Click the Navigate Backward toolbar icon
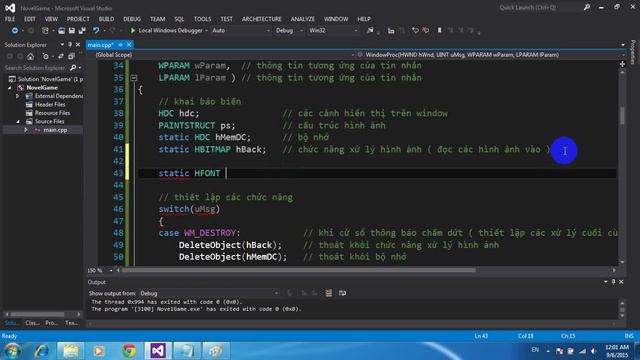640x360 pixels. pyautogui.click(x=15, y=31)
